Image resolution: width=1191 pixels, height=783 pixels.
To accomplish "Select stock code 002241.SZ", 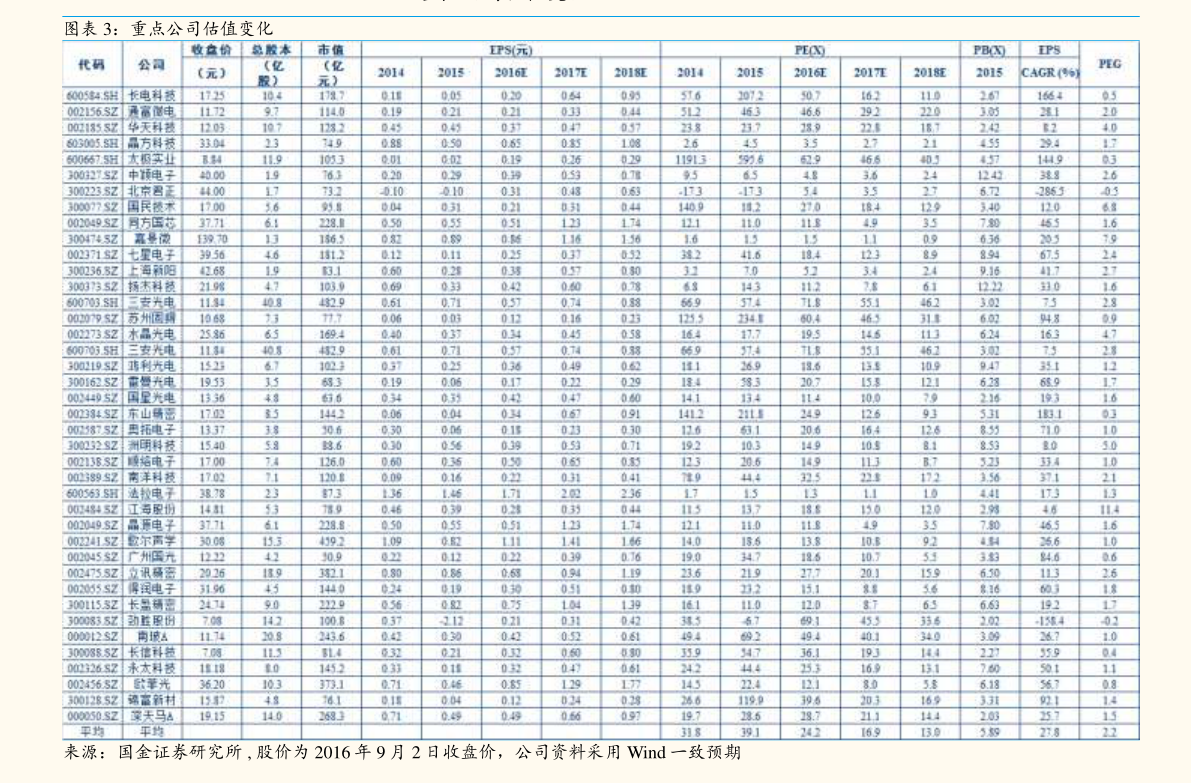I will click(92, 541).
